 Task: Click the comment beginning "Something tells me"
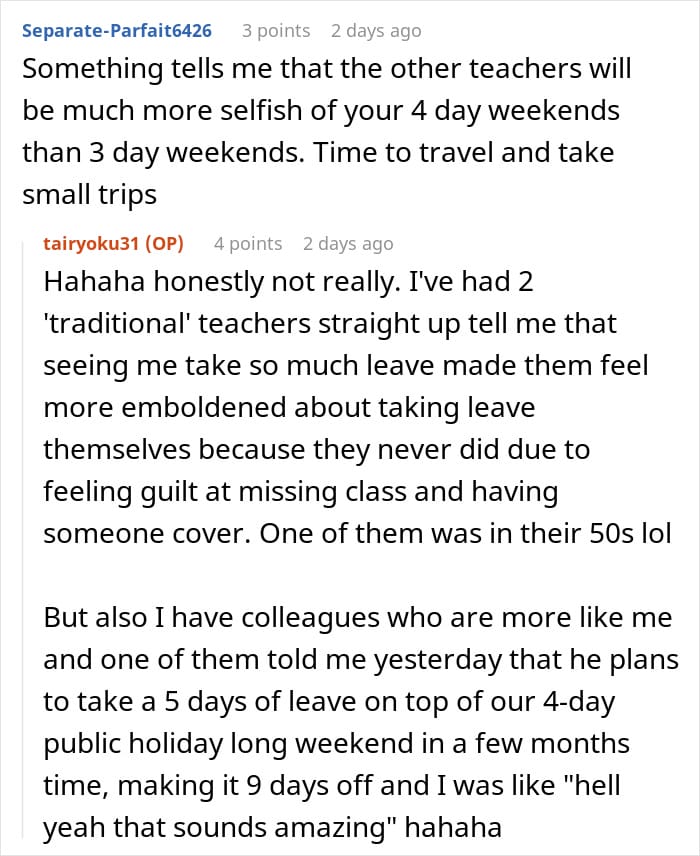tap(327, 132)
